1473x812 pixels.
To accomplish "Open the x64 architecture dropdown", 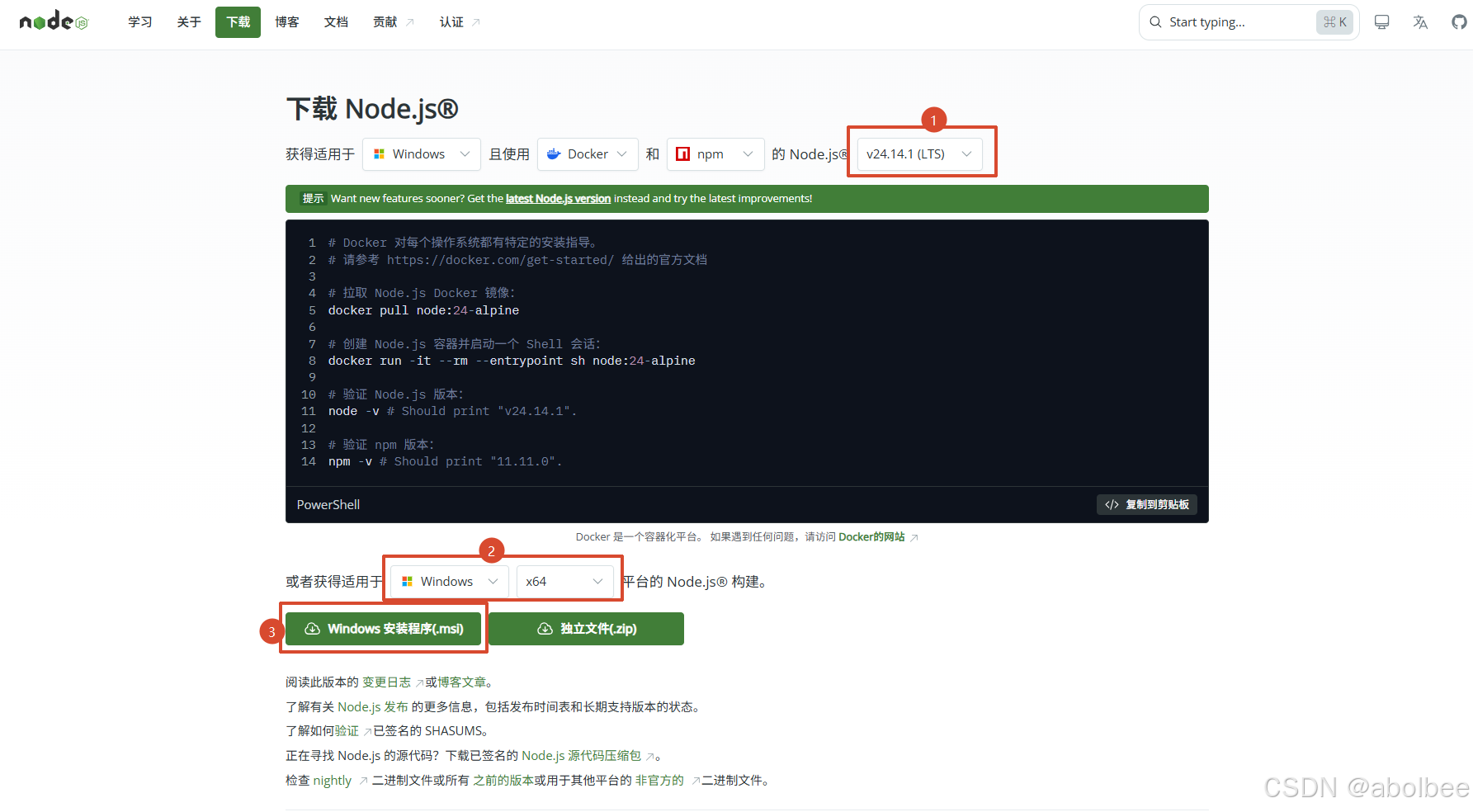I will coord(564,582).
